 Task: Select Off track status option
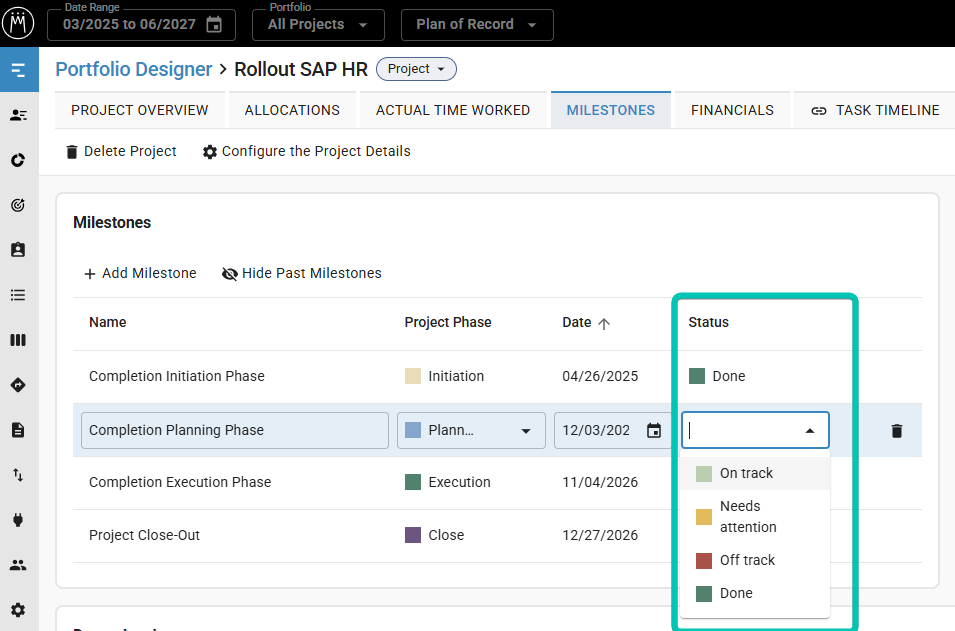pos(755,560)
